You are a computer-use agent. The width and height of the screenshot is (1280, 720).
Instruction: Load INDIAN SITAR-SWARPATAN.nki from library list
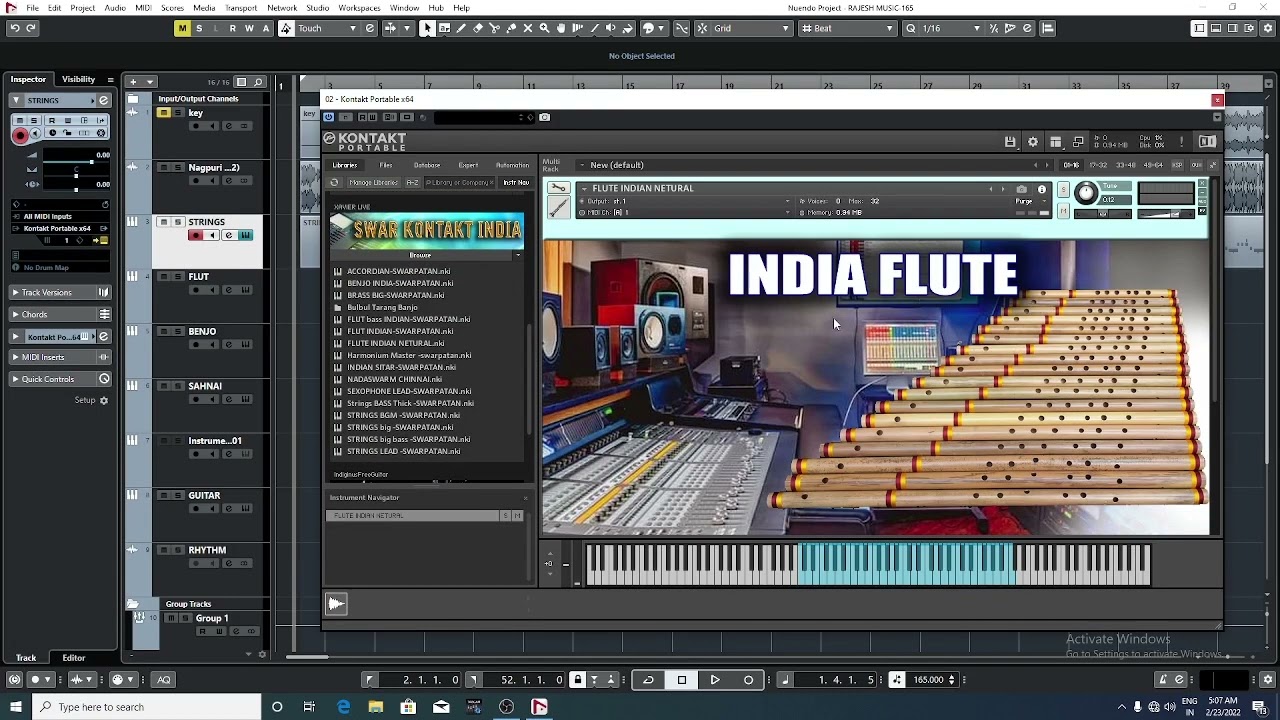click(401, 367)
